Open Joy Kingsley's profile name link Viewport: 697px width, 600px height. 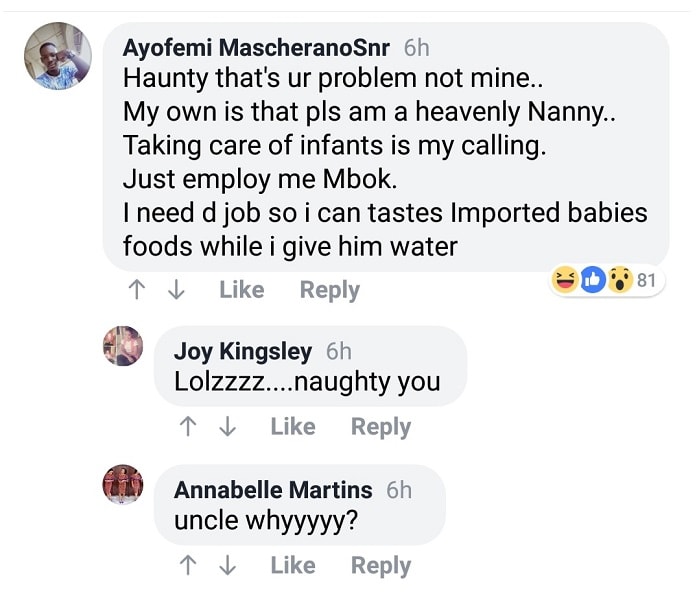243,351
